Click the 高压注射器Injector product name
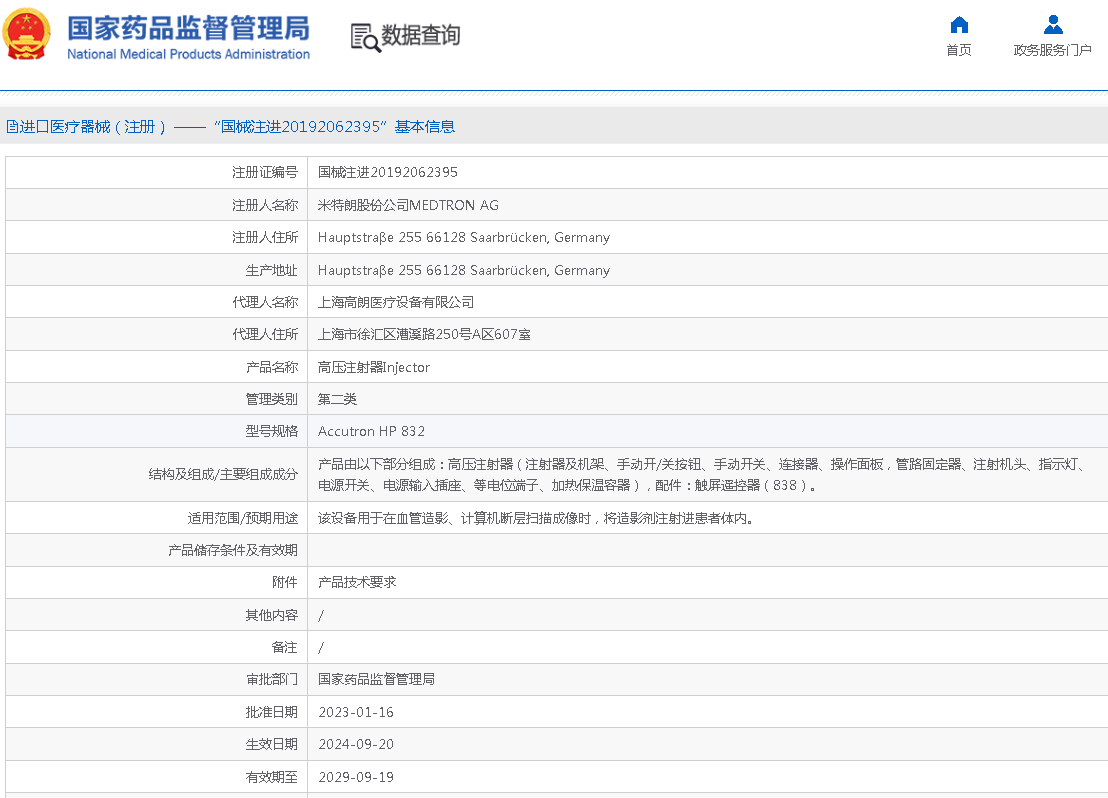1108x798 pixels. tap(374, 367)
